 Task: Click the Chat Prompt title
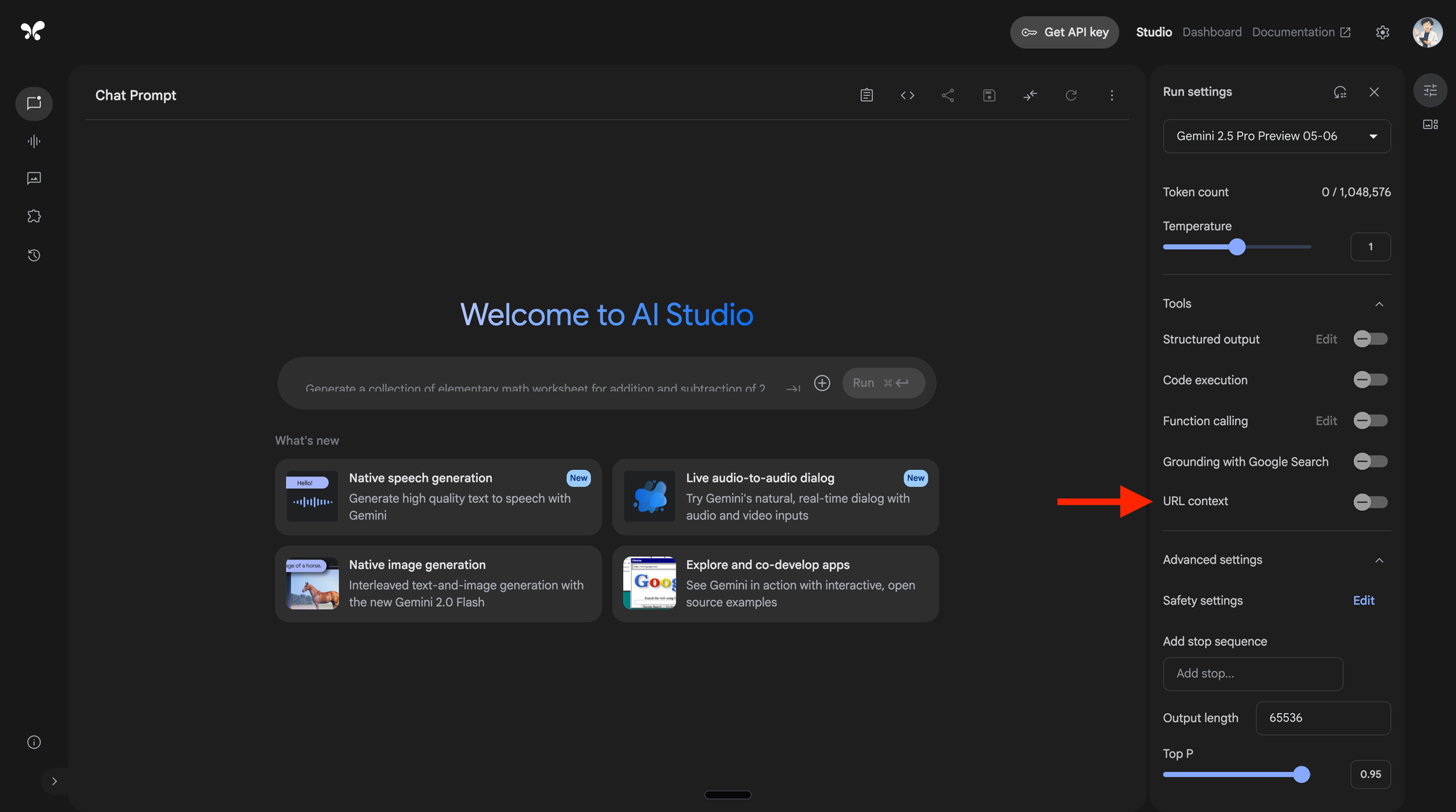(135, 95)
